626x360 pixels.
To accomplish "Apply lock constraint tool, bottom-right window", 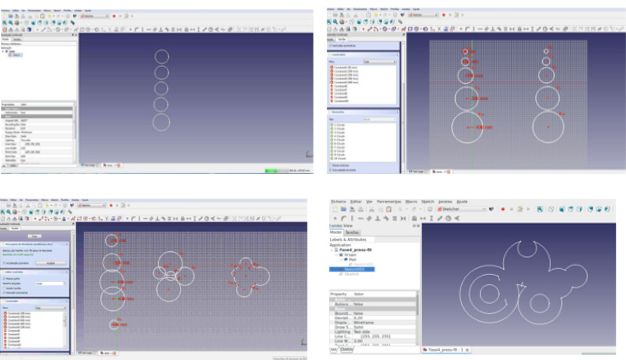I will [414, 219].
